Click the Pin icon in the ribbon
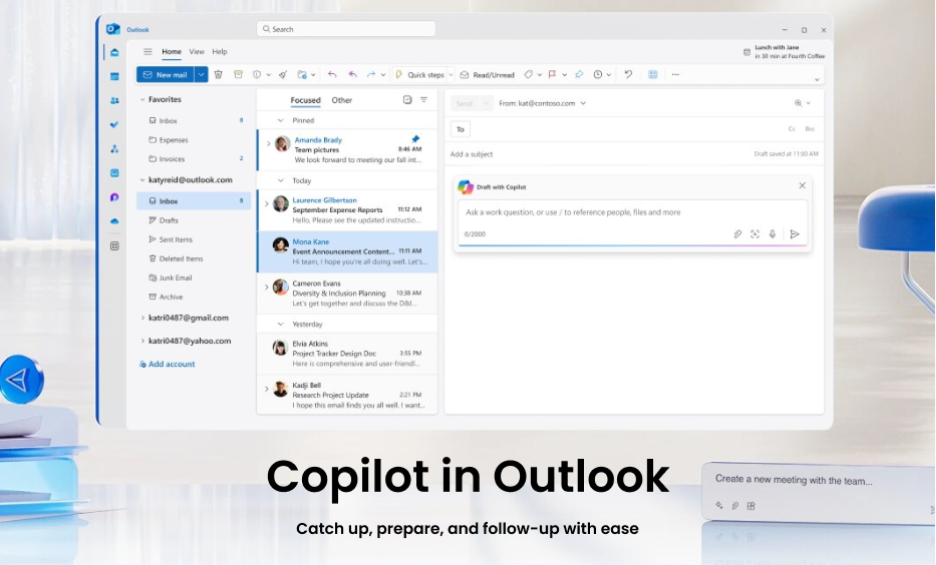 tap(579, 75)
